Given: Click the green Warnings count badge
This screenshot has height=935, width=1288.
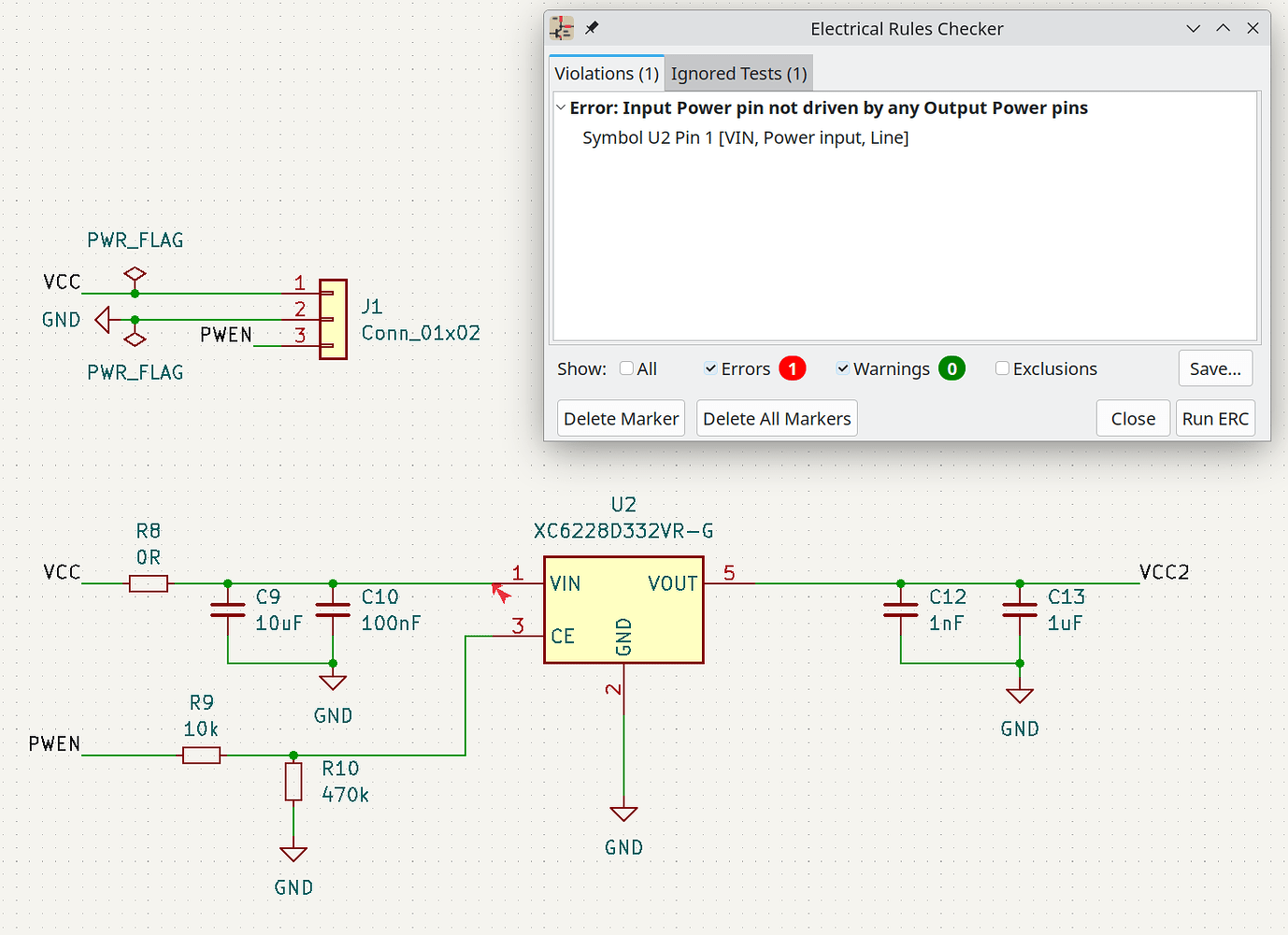Looking at the screenshot, I should [952, 368].
